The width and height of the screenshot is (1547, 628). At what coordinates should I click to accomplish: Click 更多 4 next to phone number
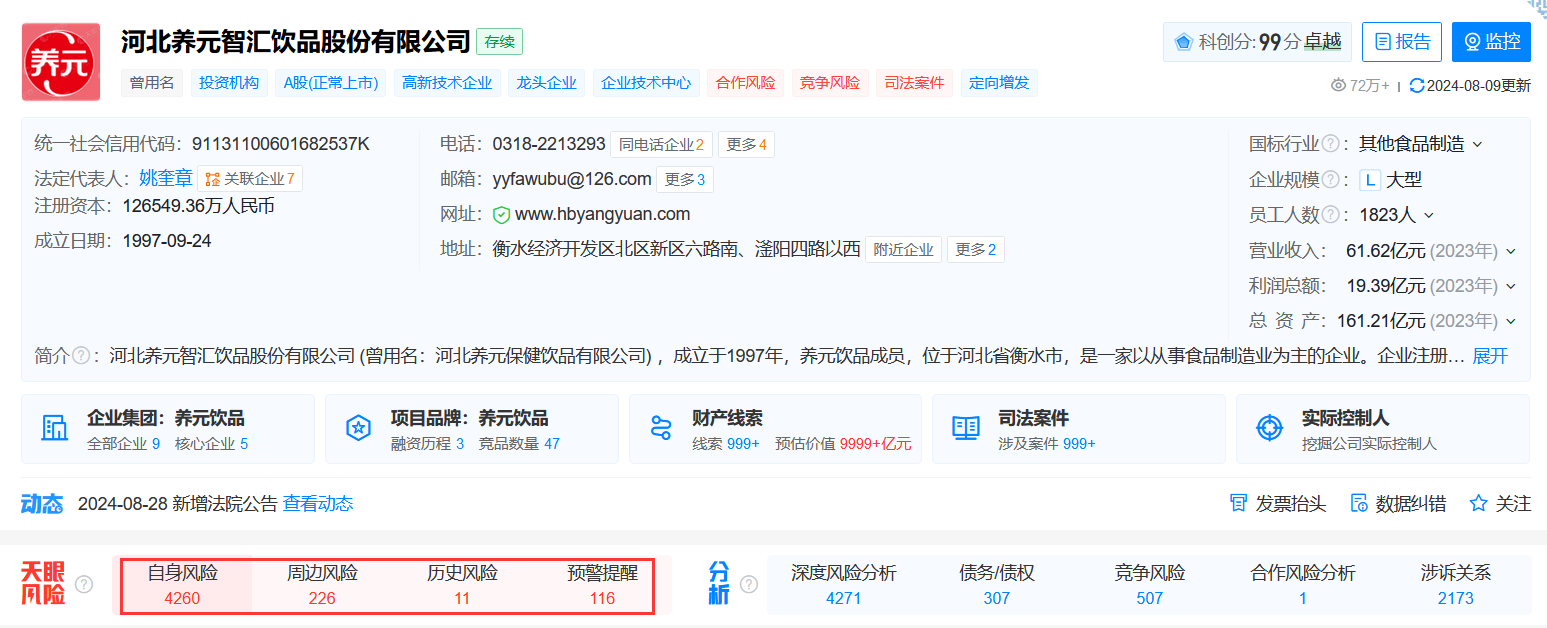coord(746,145)
